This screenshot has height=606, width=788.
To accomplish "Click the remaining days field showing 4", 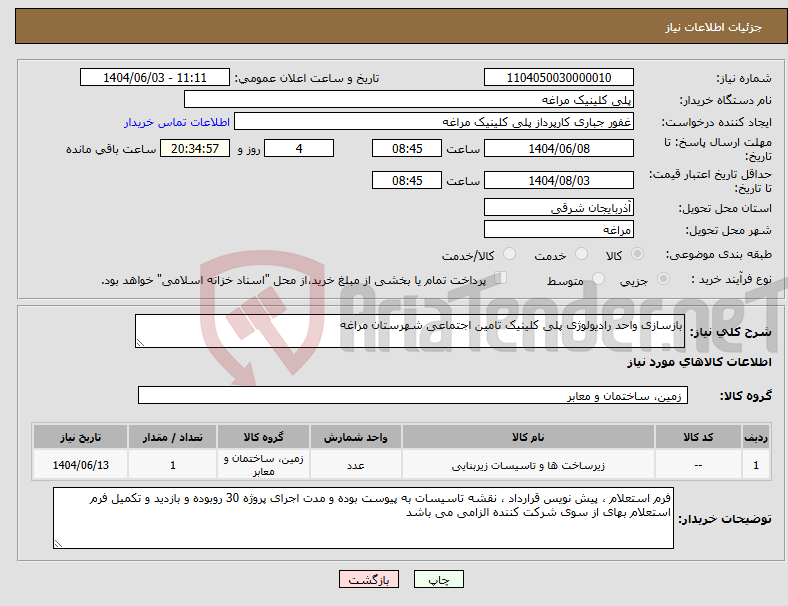I will (x=299, y=148).
